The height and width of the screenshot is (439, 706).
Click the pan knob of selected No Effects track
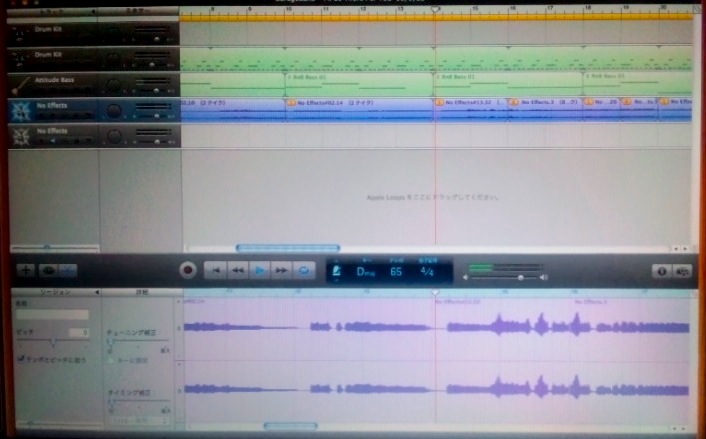[x=113, y=111]
